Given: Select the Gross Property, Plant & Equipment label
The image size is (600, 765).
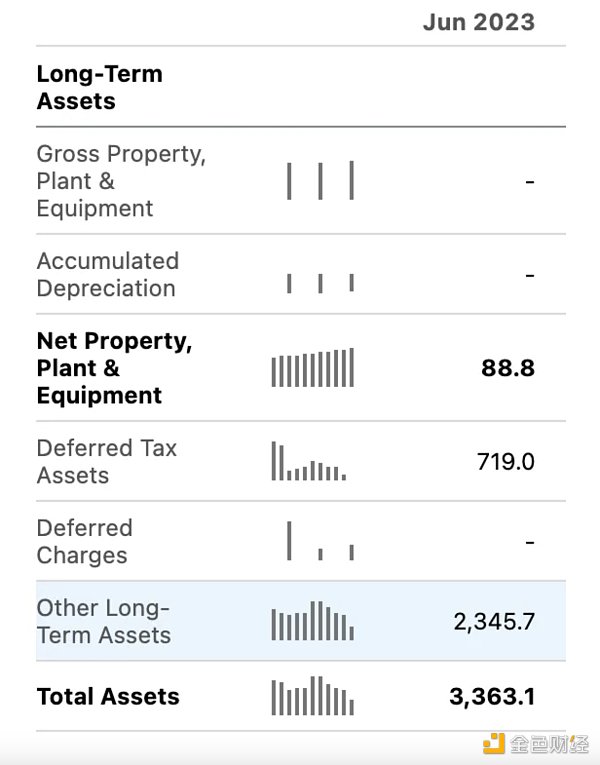Looking at the screenshot, I should pos(121,181).
